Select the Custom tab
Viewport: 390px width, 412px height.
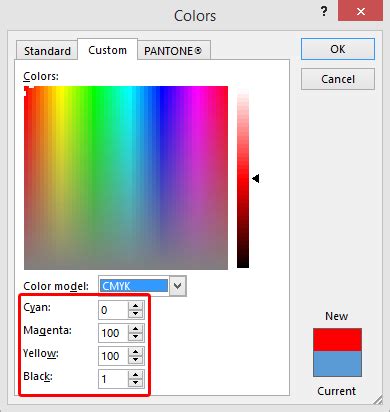pos(107,50)
